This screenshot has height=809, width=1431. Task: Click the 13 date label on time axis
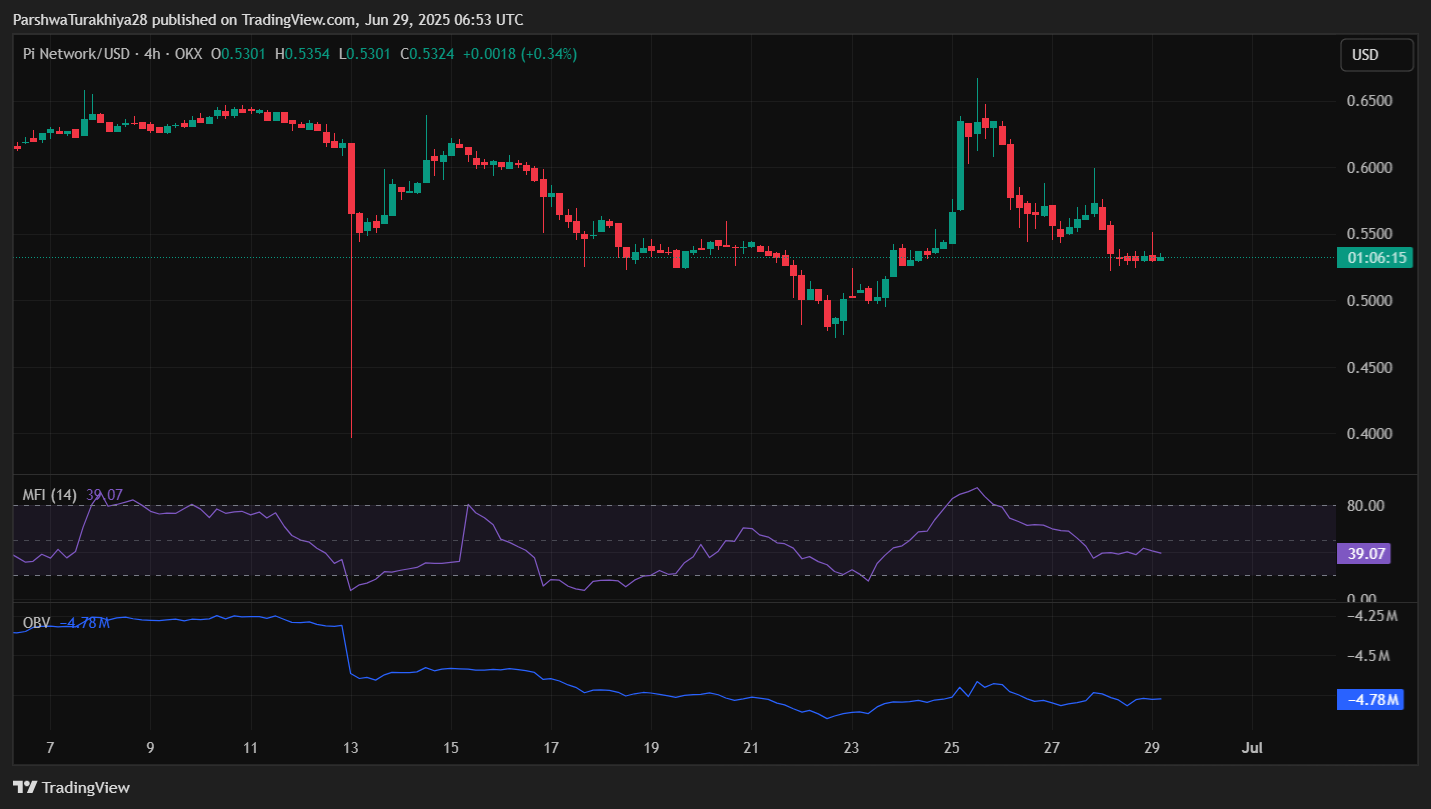click(351, 747)
